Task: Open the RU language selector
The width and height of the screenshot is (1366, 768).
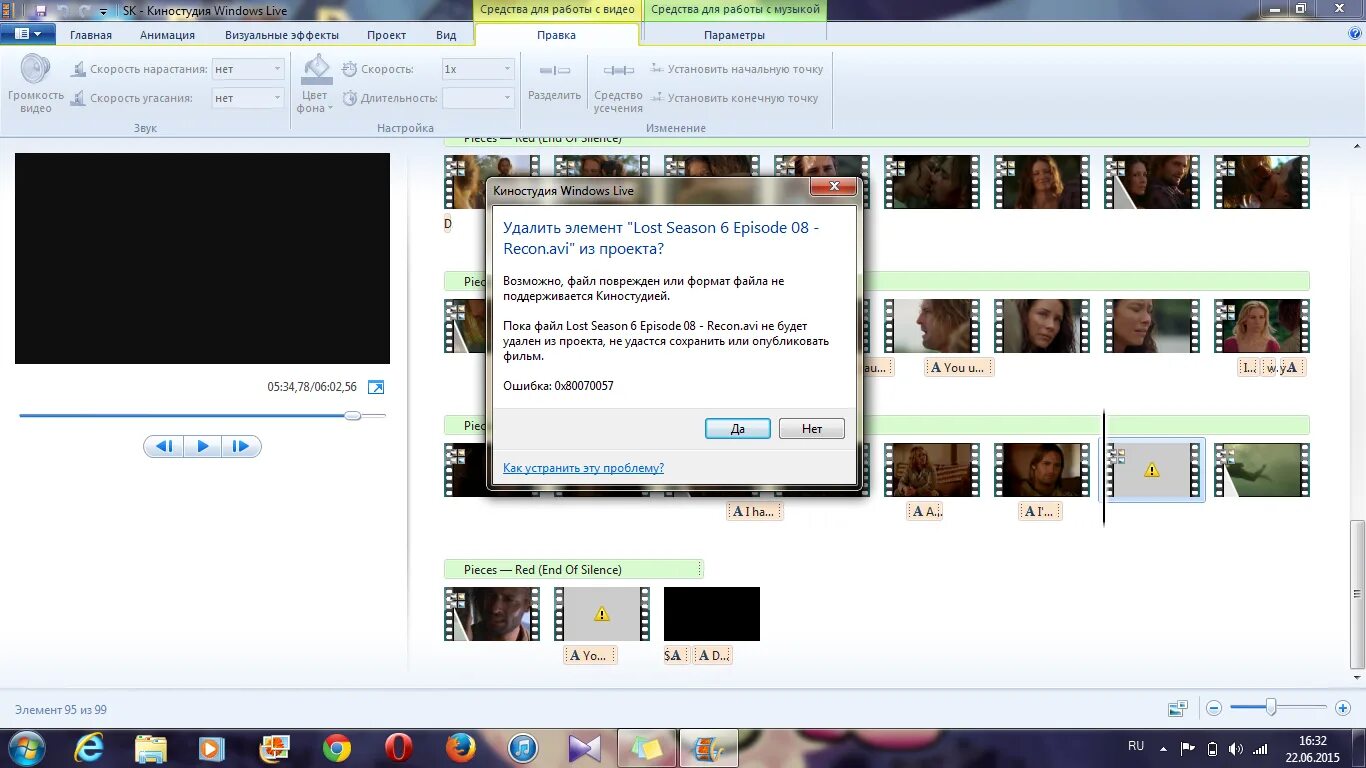Action: (1136, 746)
